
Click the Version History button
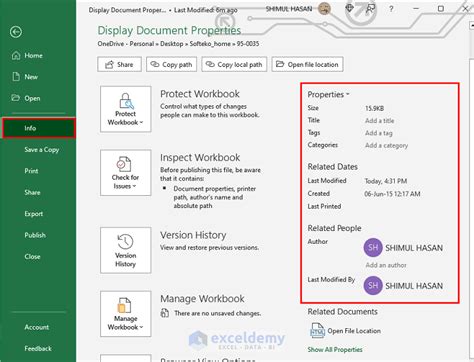[126, 250]
